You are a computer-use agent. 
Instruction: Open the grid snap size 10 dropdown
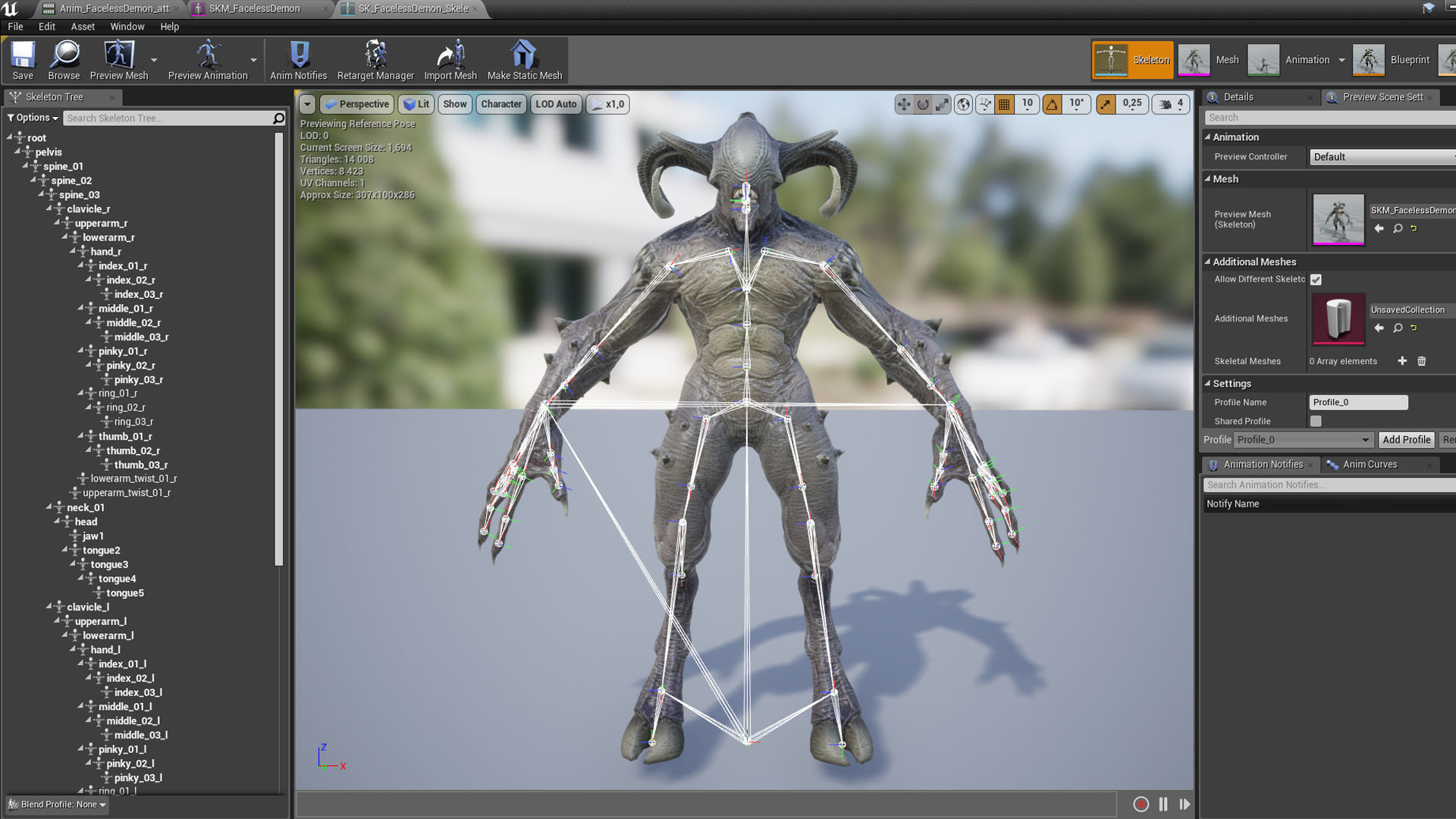coord(1027,105)
